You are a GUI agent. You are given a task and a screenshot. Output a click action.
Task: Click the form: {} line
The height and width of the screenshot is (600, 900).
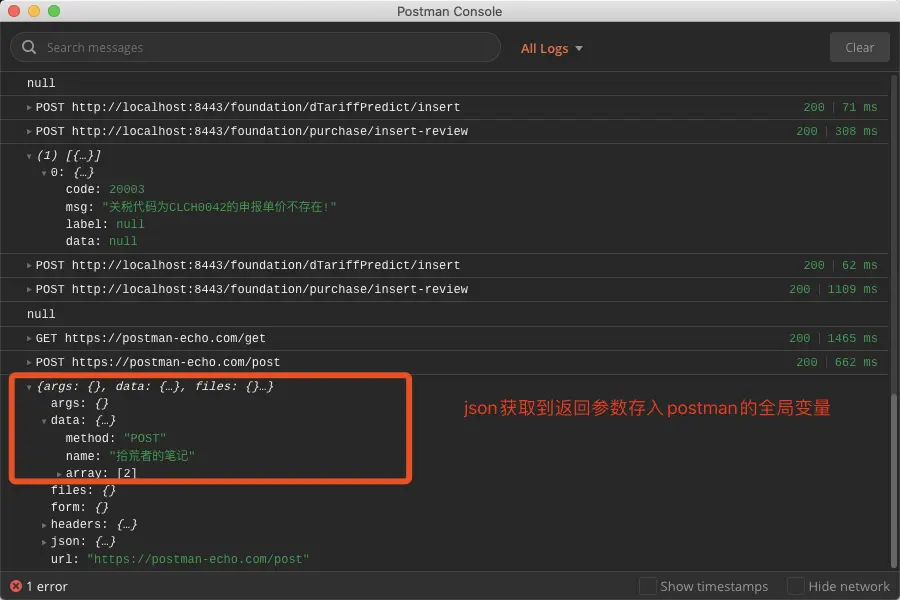coord(79,508)
